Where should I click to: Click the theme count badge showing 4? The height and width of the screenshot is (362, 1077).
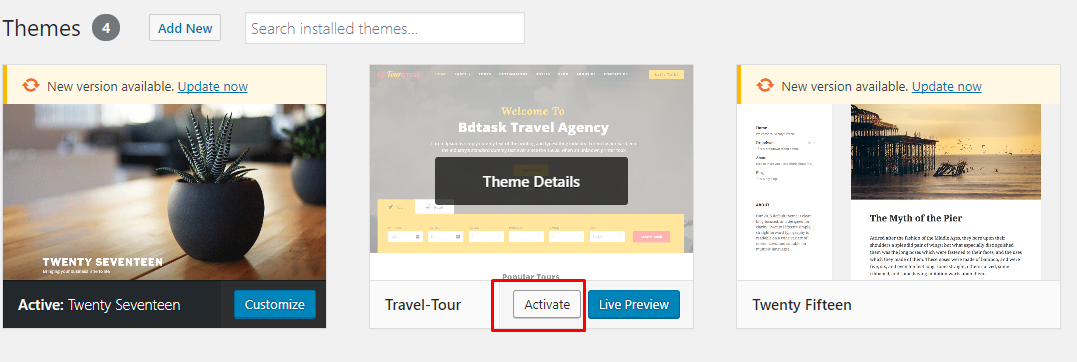[x=106, y=28]
